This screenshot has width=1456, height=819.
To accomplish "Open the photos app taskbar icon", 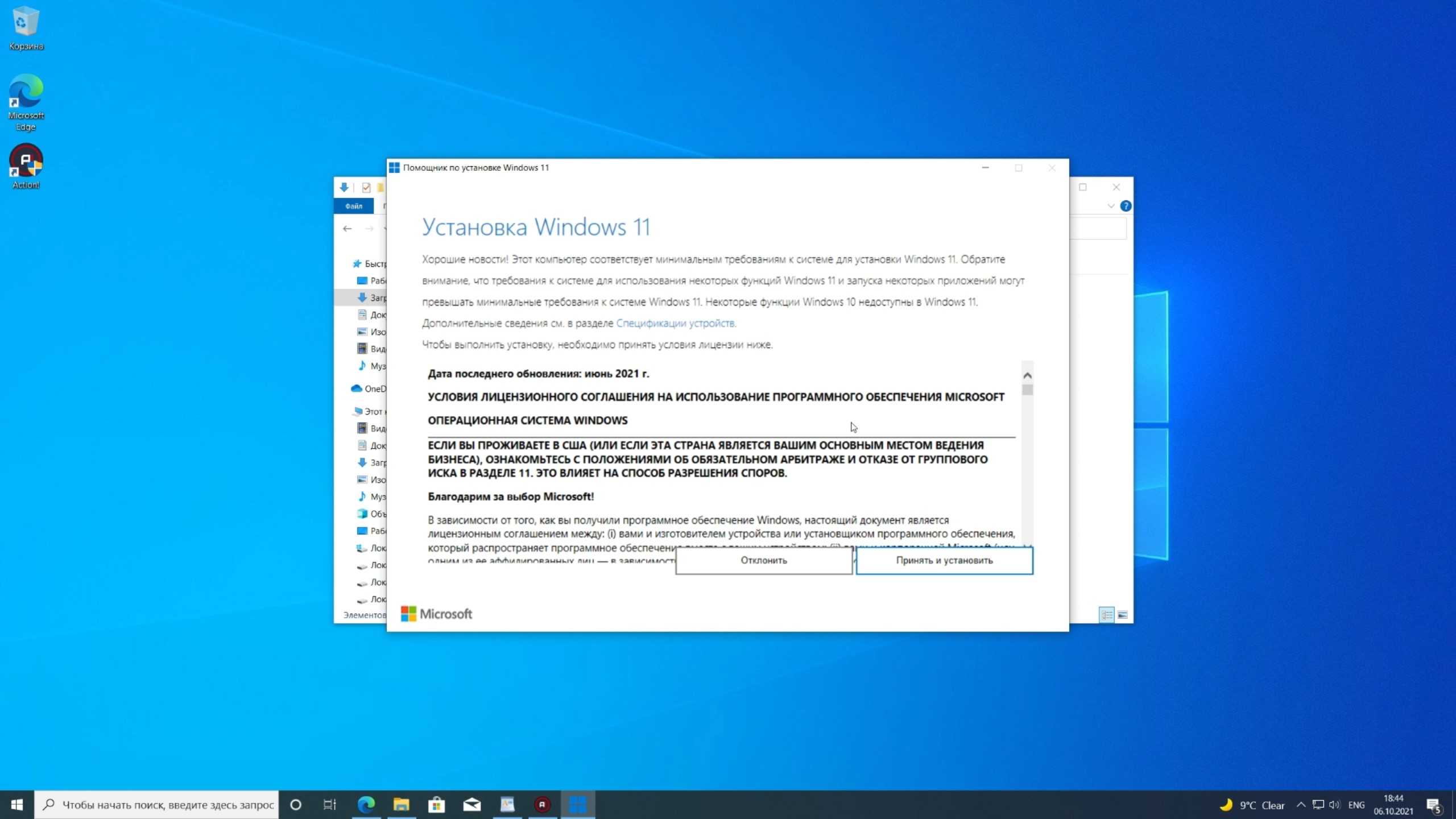I will click(x=507, y=805).
